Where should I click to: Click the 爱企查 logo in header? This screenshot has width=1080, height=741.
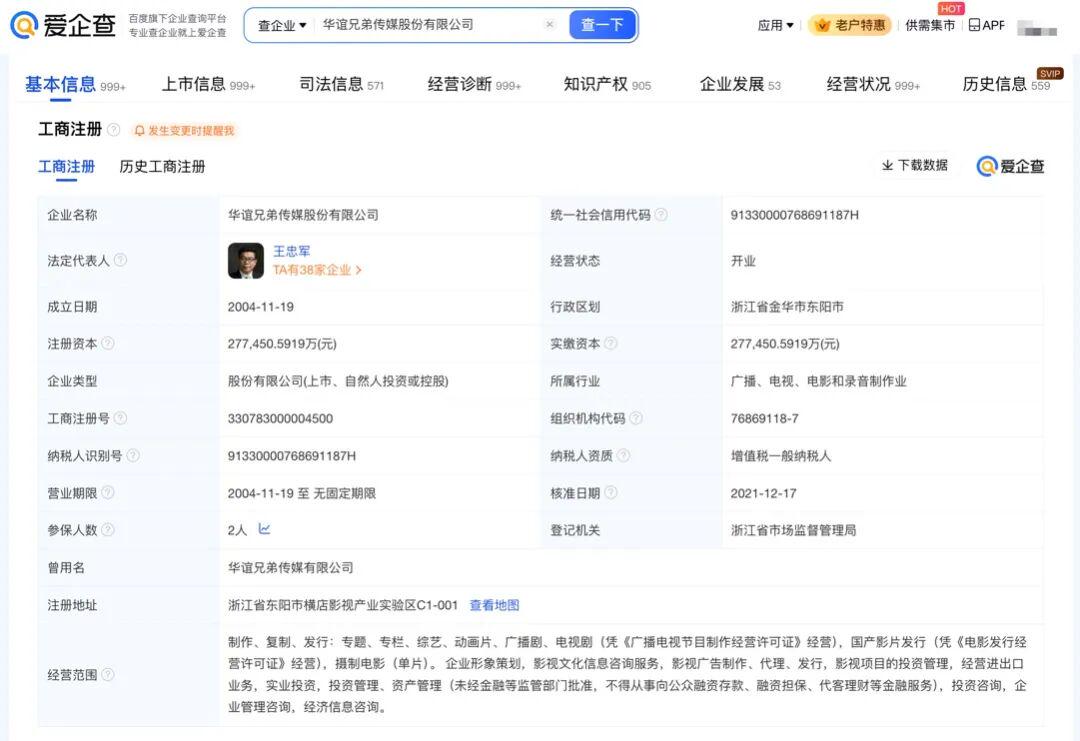pos(63,25)
